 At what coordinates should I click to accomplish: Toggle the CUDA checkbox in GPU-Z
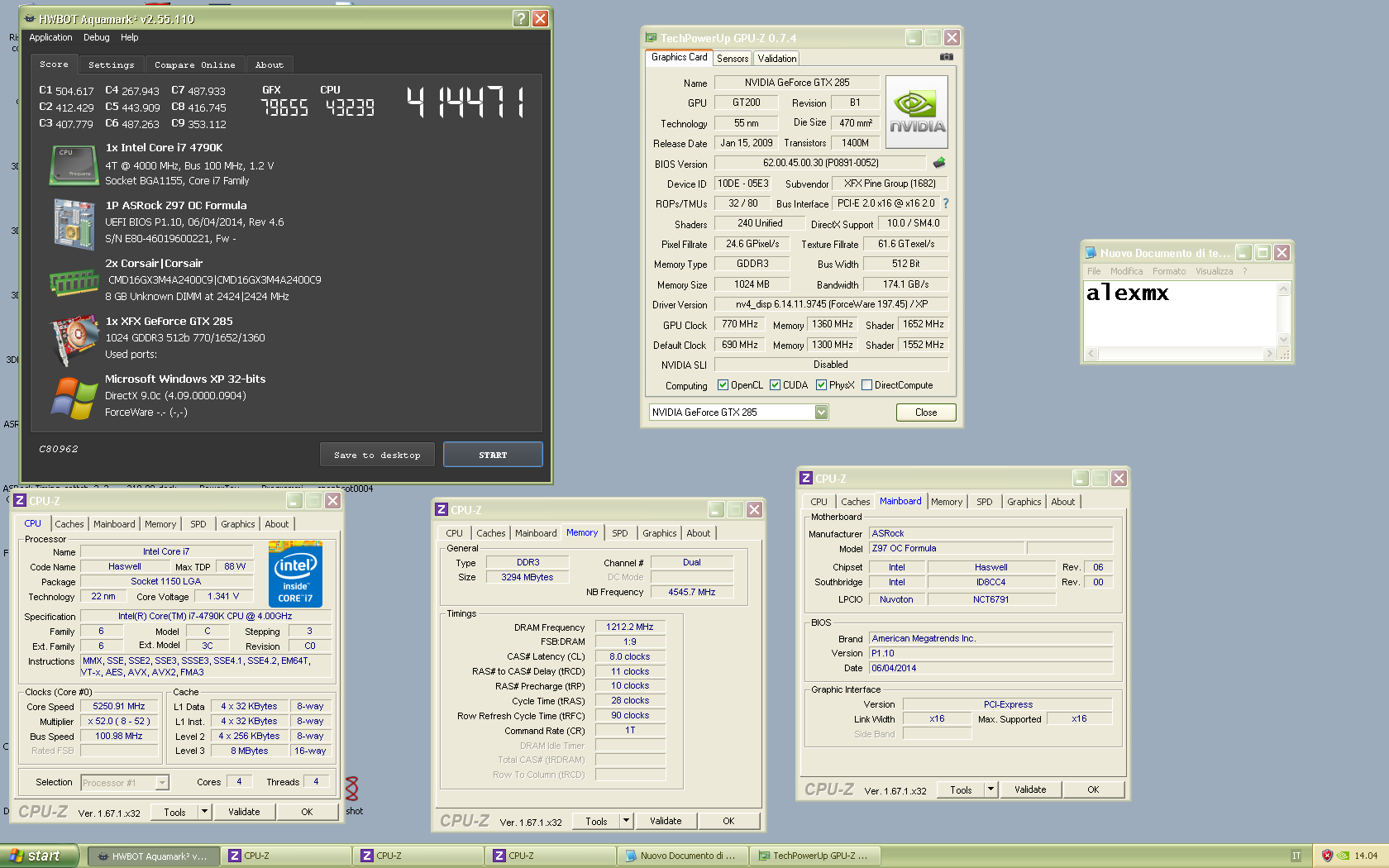click(x=775, y=385)
